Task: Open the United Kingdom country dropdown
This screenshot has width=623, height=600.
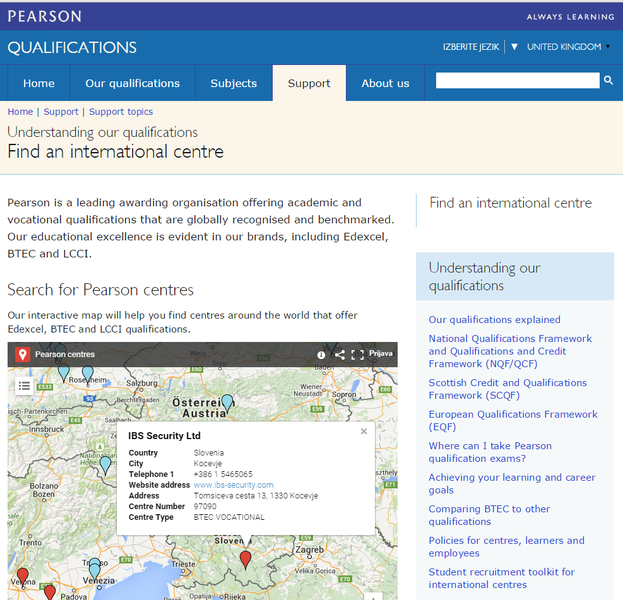Action: click(568, 47)
